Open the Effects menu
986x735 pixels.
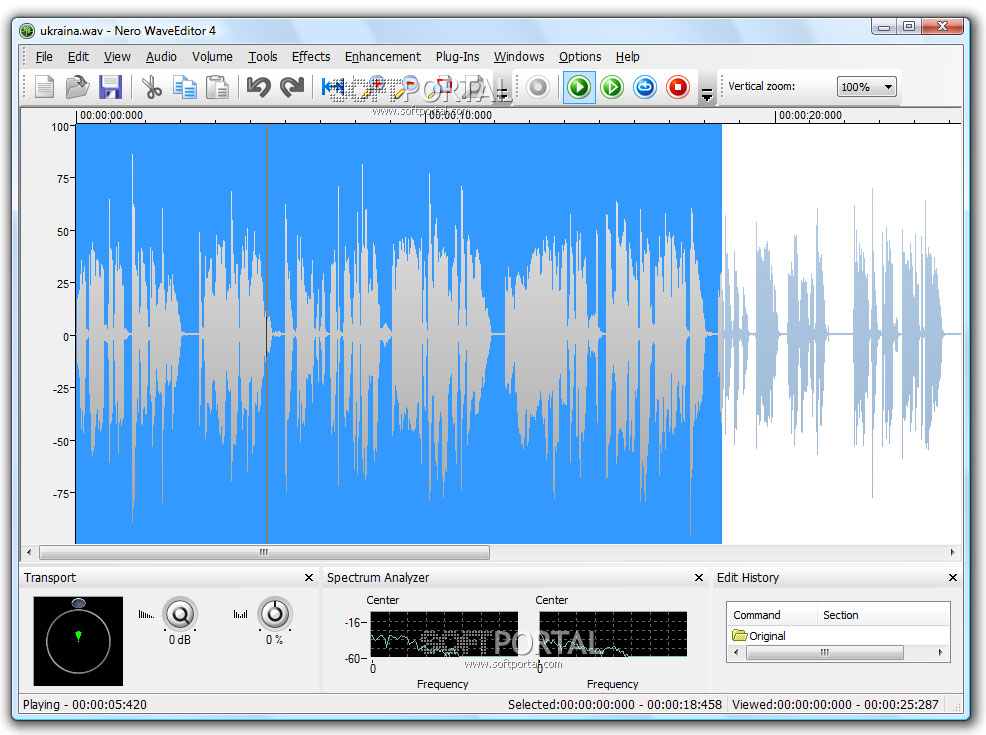[311, 57]
